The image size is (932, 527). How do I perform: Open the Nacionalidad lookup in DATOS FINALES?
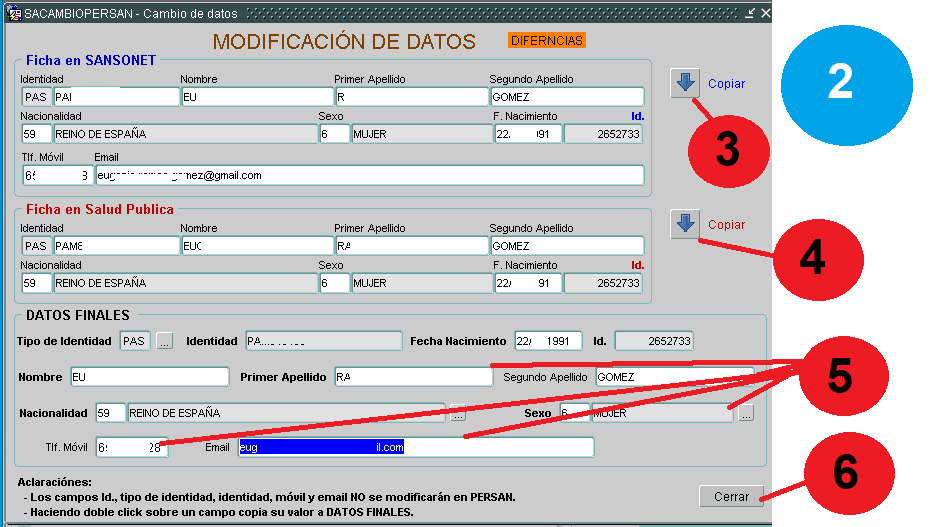tap(457, 412)
